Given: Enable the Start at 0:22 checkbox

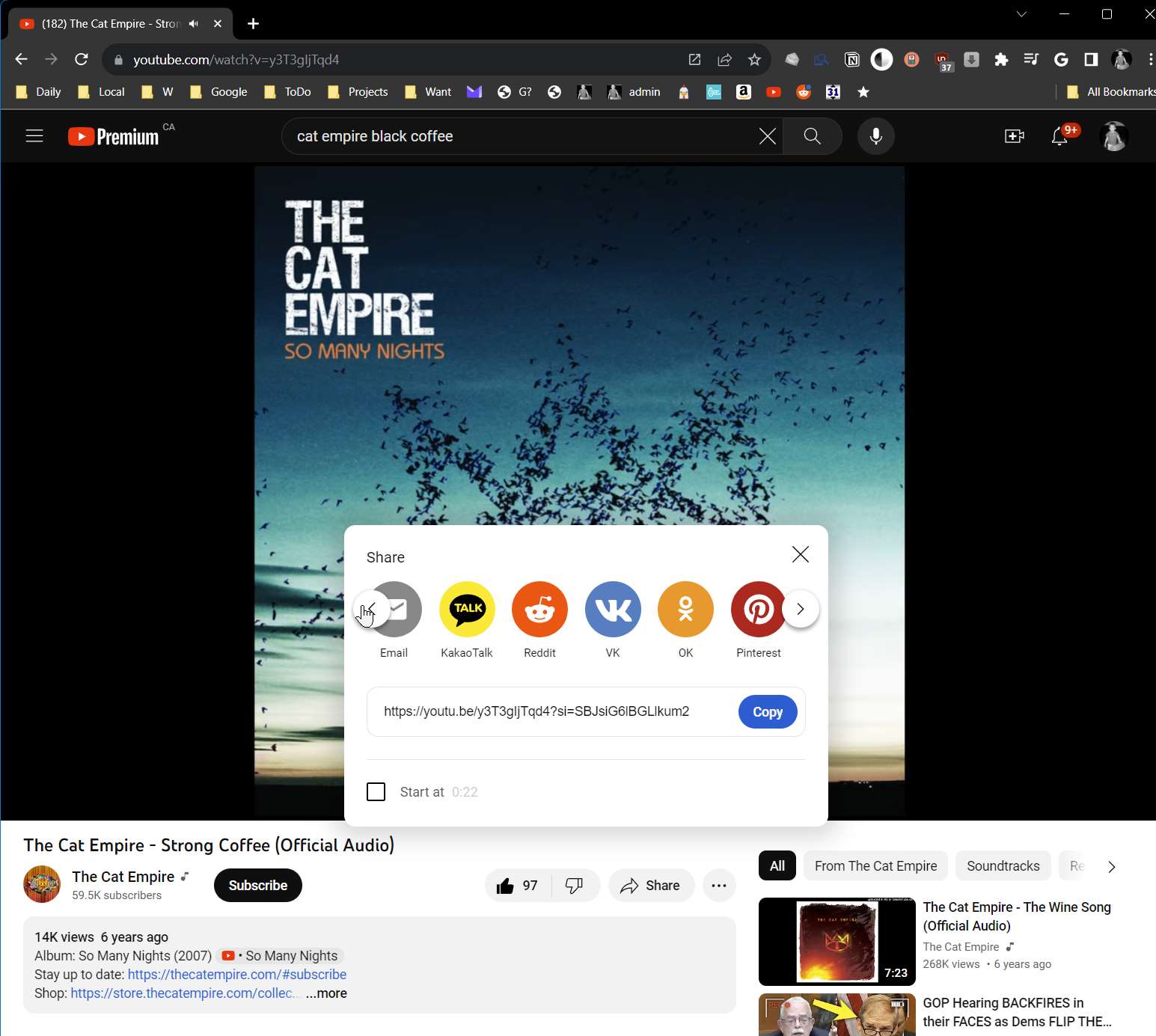Looking at the screenshot, I should click(376, 791).
